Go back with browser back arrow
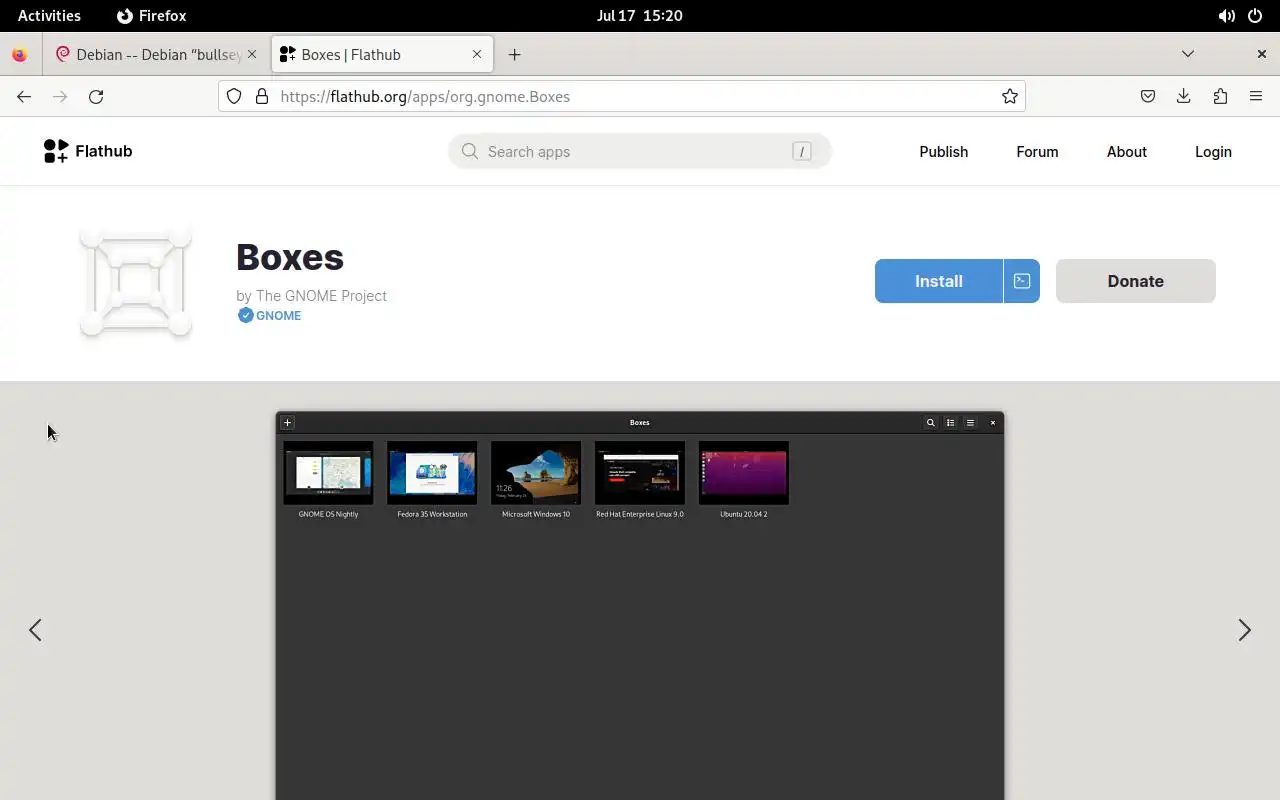This screenshot has height=800, width=1280. [x=24, y=96]
